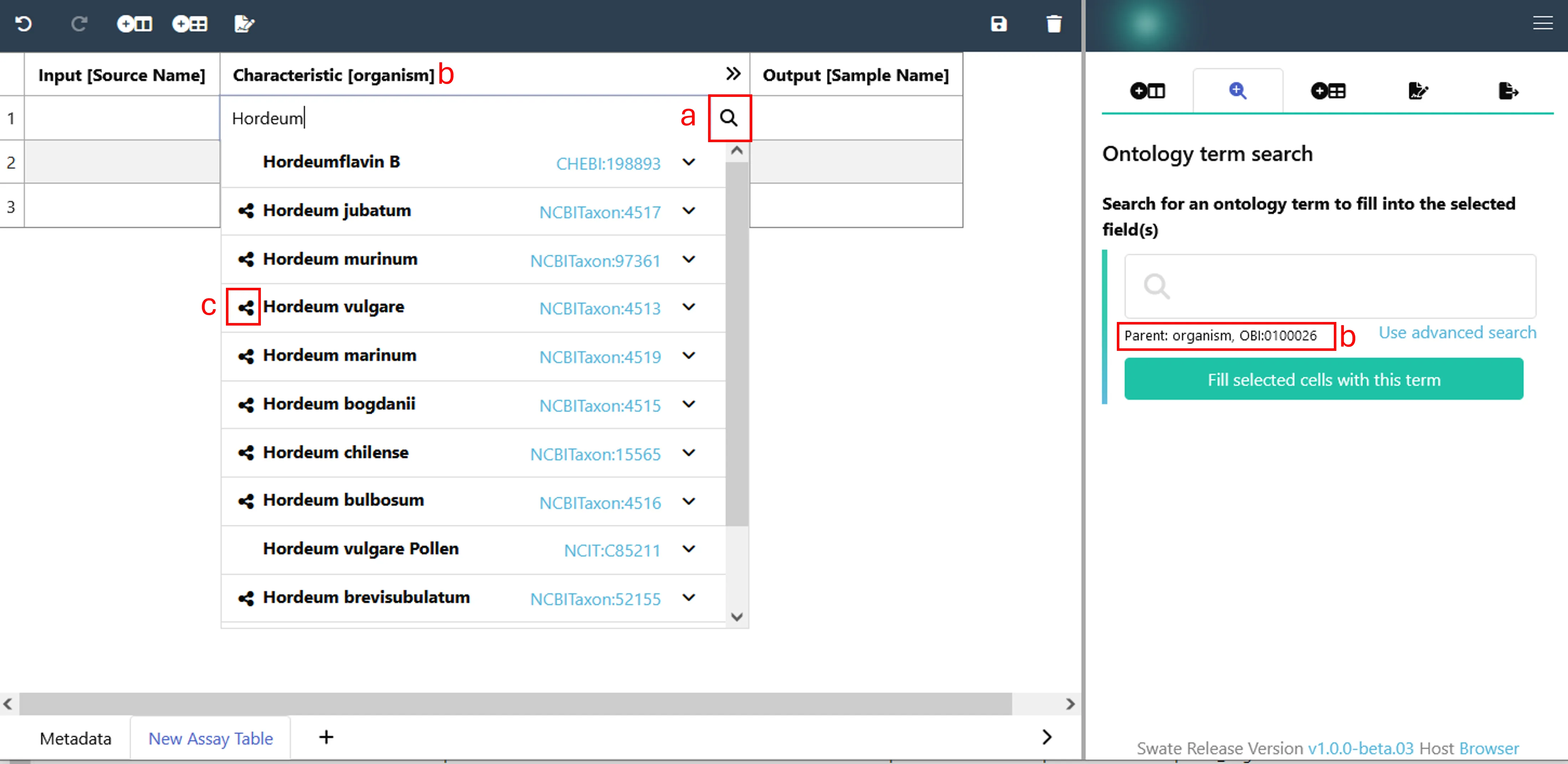Viewport: 1568px width, 764px height.
Task: Expand details chevron for Hordeum bogdanii
Action: click(689, 405)
